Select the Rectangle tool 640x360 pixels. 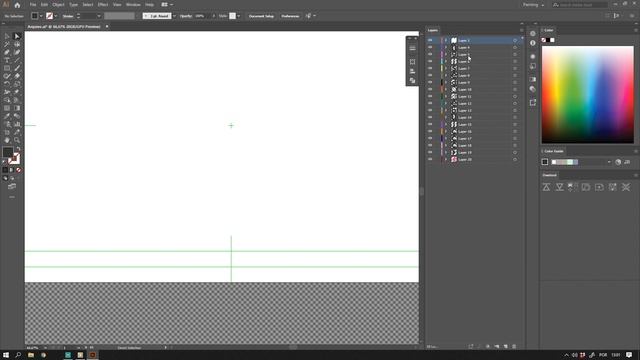[x=7, y=68]
